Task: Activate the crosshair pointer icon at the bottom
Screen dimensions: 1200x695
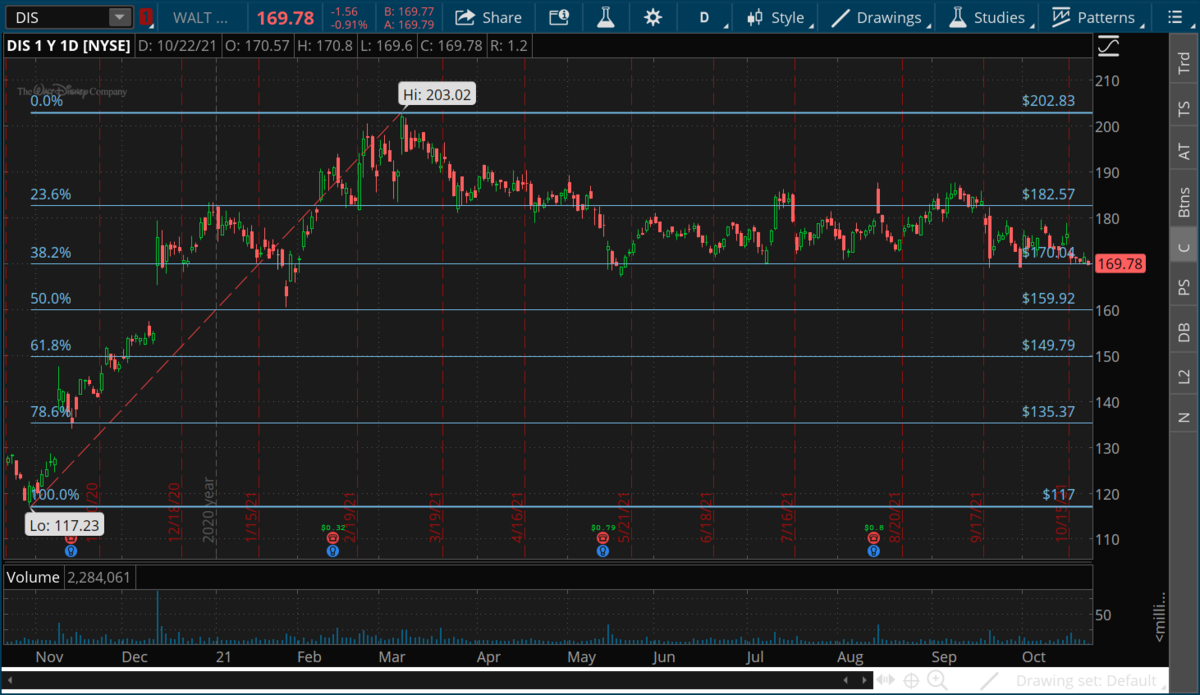Action: (x=912, y=681)
